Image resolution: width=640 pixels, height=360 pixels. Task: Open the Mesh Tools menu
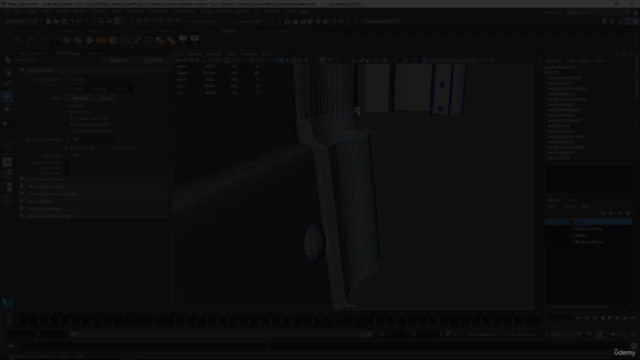coord(158,11)
